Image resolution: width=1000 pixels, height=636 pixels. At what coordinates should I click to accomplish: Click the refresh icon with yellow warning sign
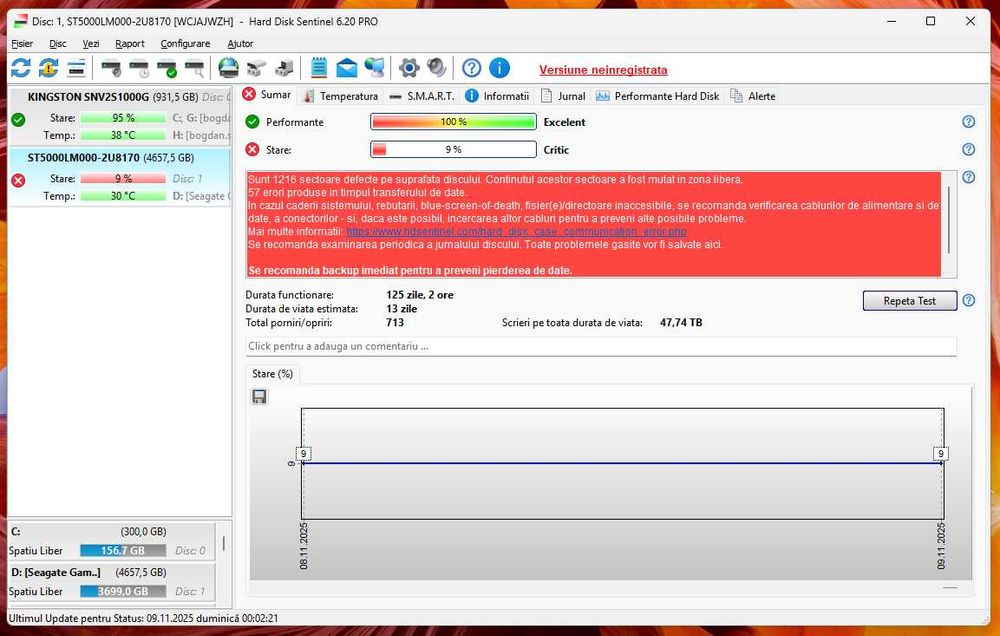[48, 68]
